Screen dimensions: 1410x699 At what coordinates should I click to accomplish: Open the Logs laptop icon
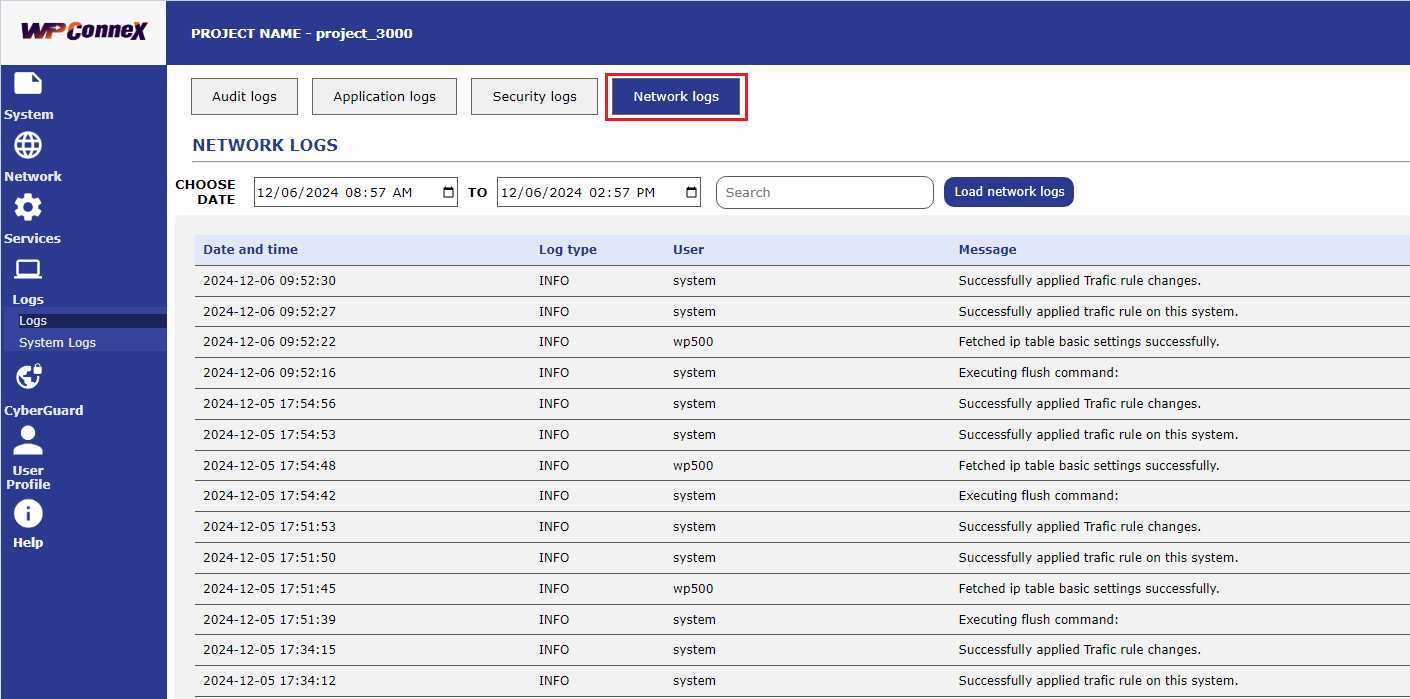[x=28, y=269]
